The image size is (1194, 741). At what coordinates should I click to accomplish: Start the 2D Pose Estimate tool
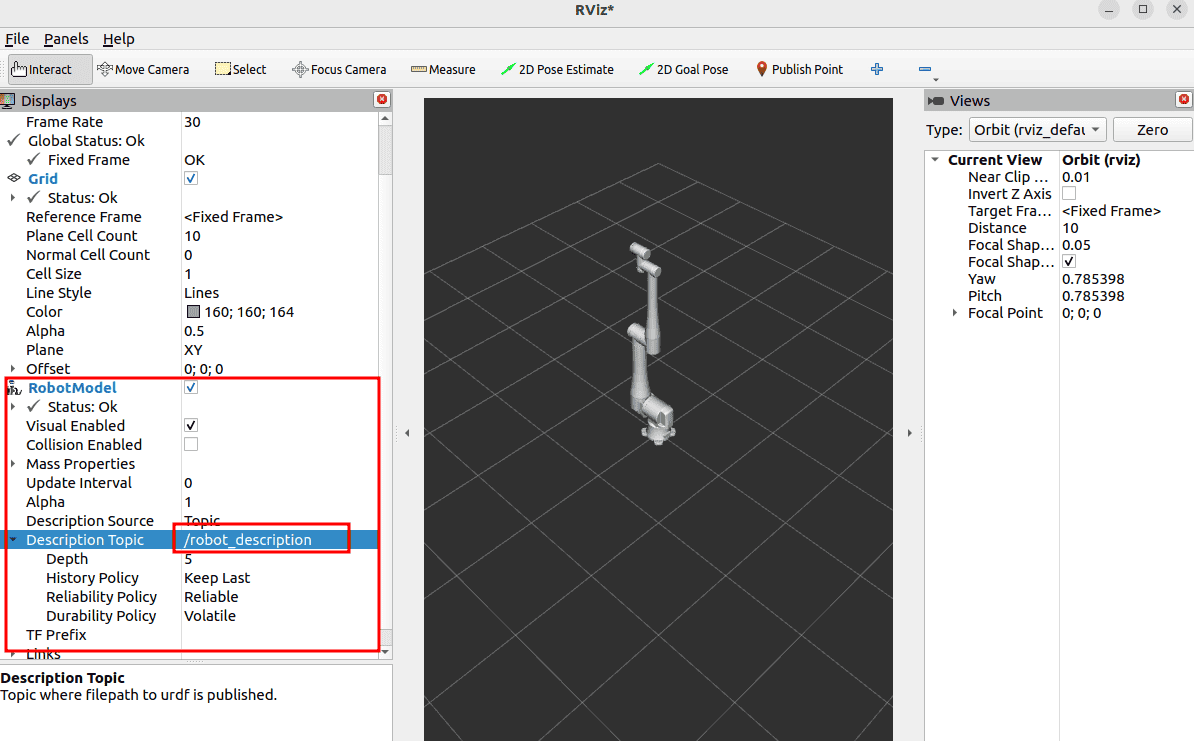pyautogui.click(x=557, y=69)
